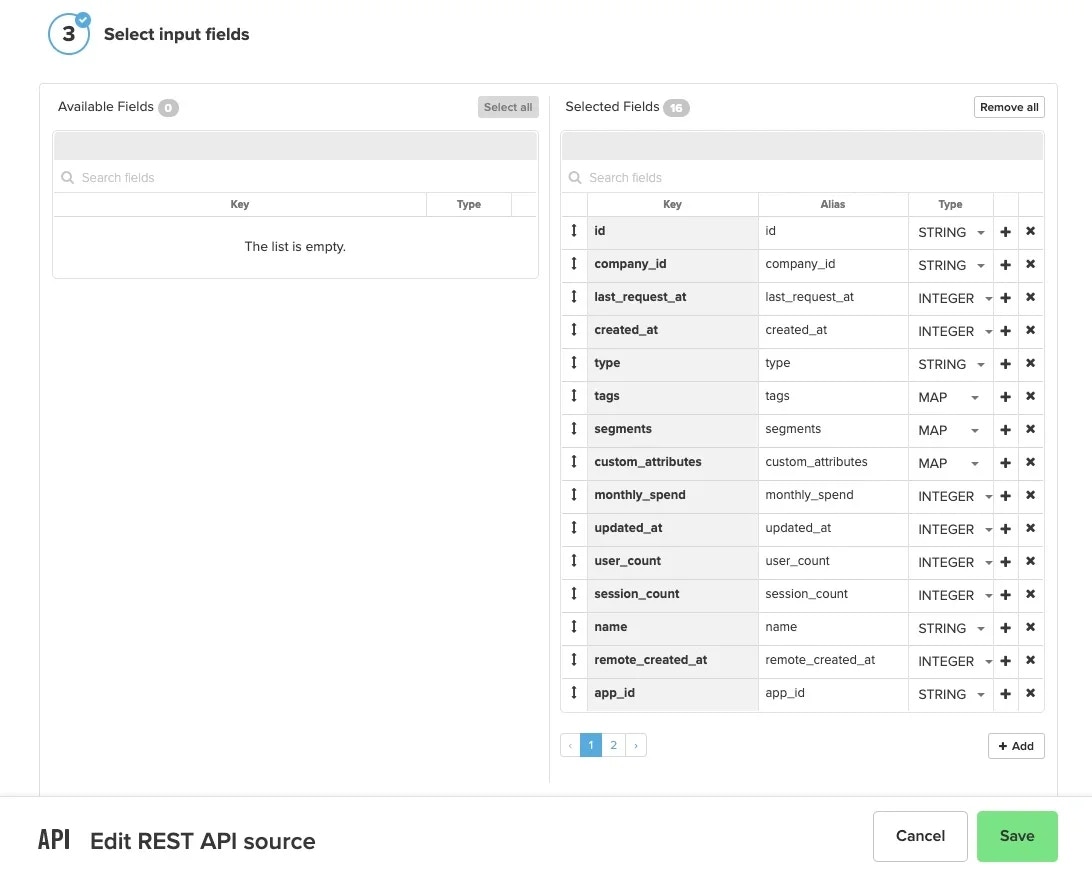This screenshot has width=1092, height=872.
Task: Click the drag handle beside monthly_spend
Action: click(x=574, y=495)
